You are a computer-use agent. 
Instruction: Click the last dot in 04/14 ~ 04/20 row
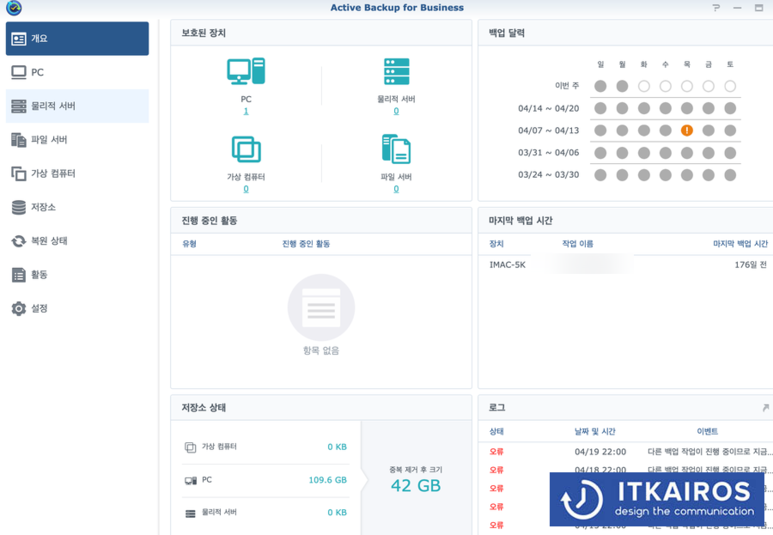tap(730, 108)
